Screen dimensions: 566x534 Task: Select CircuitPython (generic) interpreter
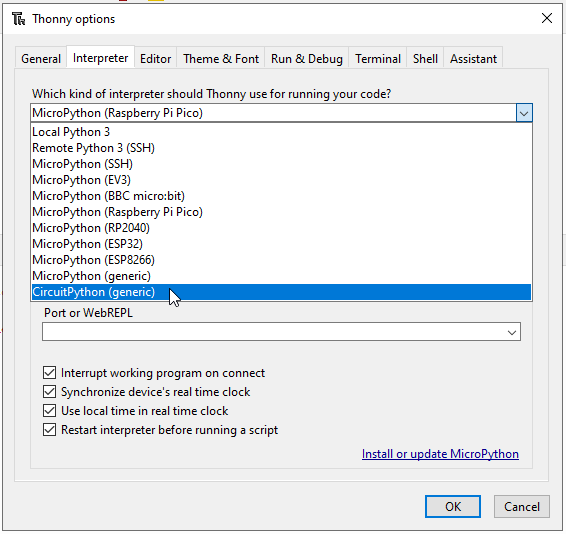tap(281, 292)
